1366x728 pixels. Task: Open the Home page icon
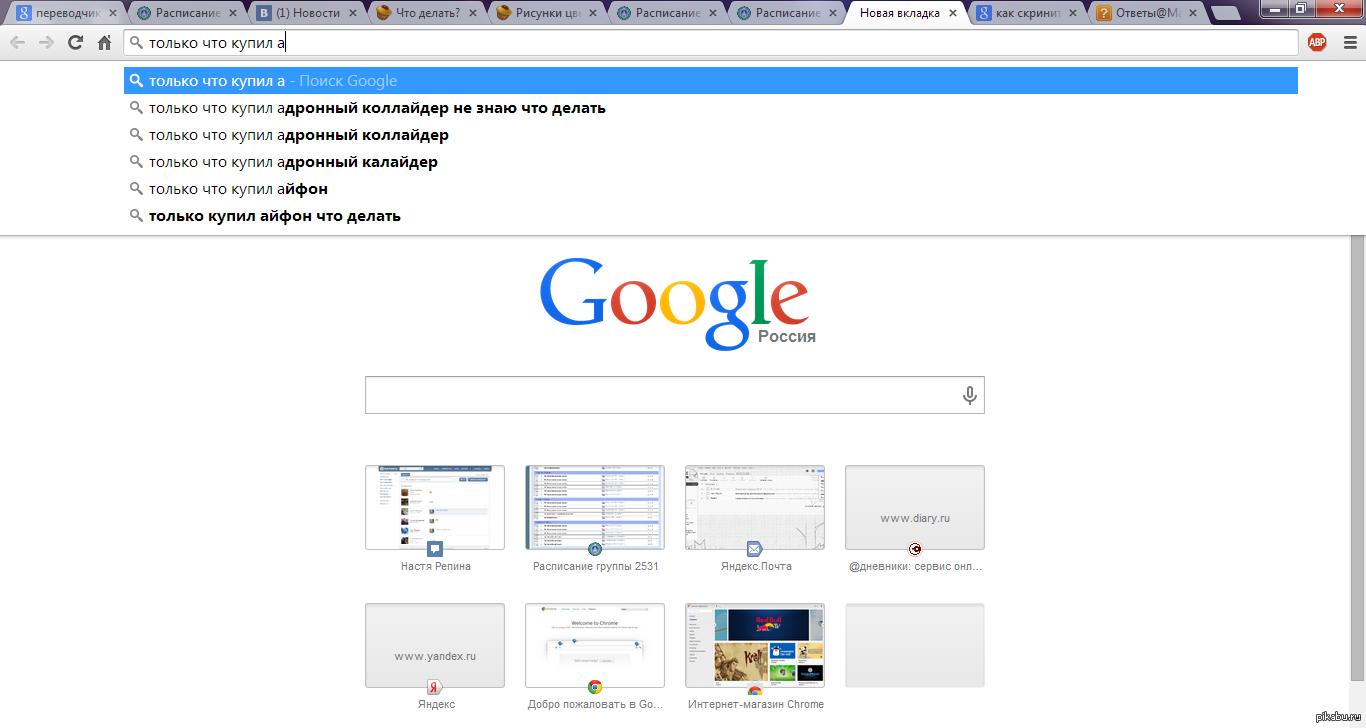pyautogui.click(x=104, y=43)
